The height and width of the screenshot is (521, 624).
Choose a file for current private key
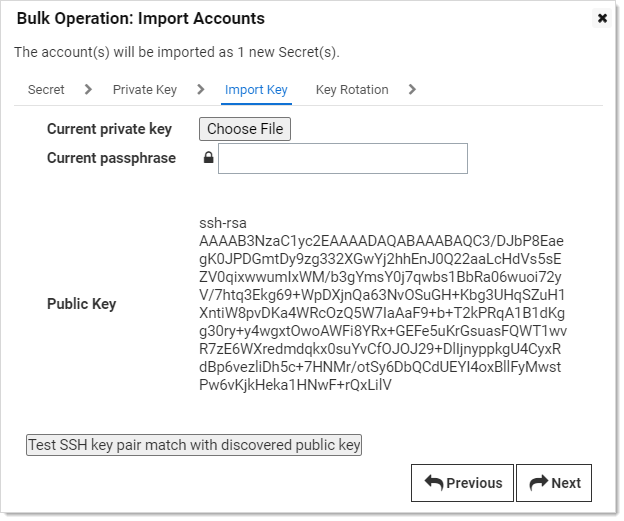point(245,129)
